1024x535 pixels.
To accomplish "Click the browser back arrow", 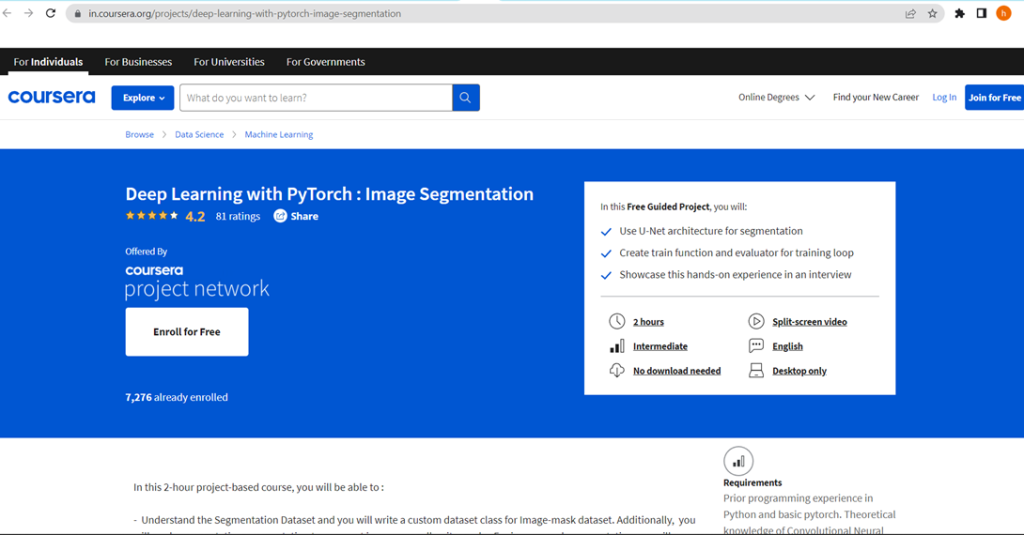I will pos(7,14).
